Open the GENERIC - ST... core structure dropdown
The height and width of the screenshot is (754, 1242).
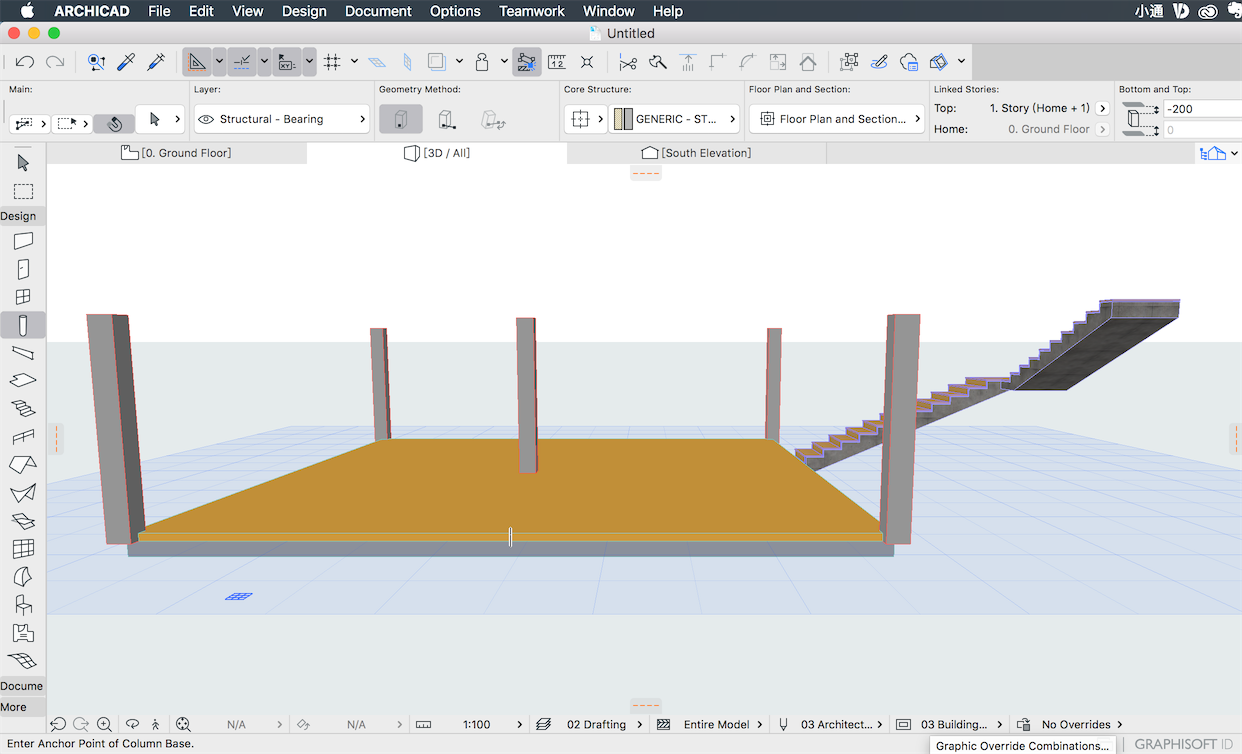pyautogui.click(x=676, y=119)
